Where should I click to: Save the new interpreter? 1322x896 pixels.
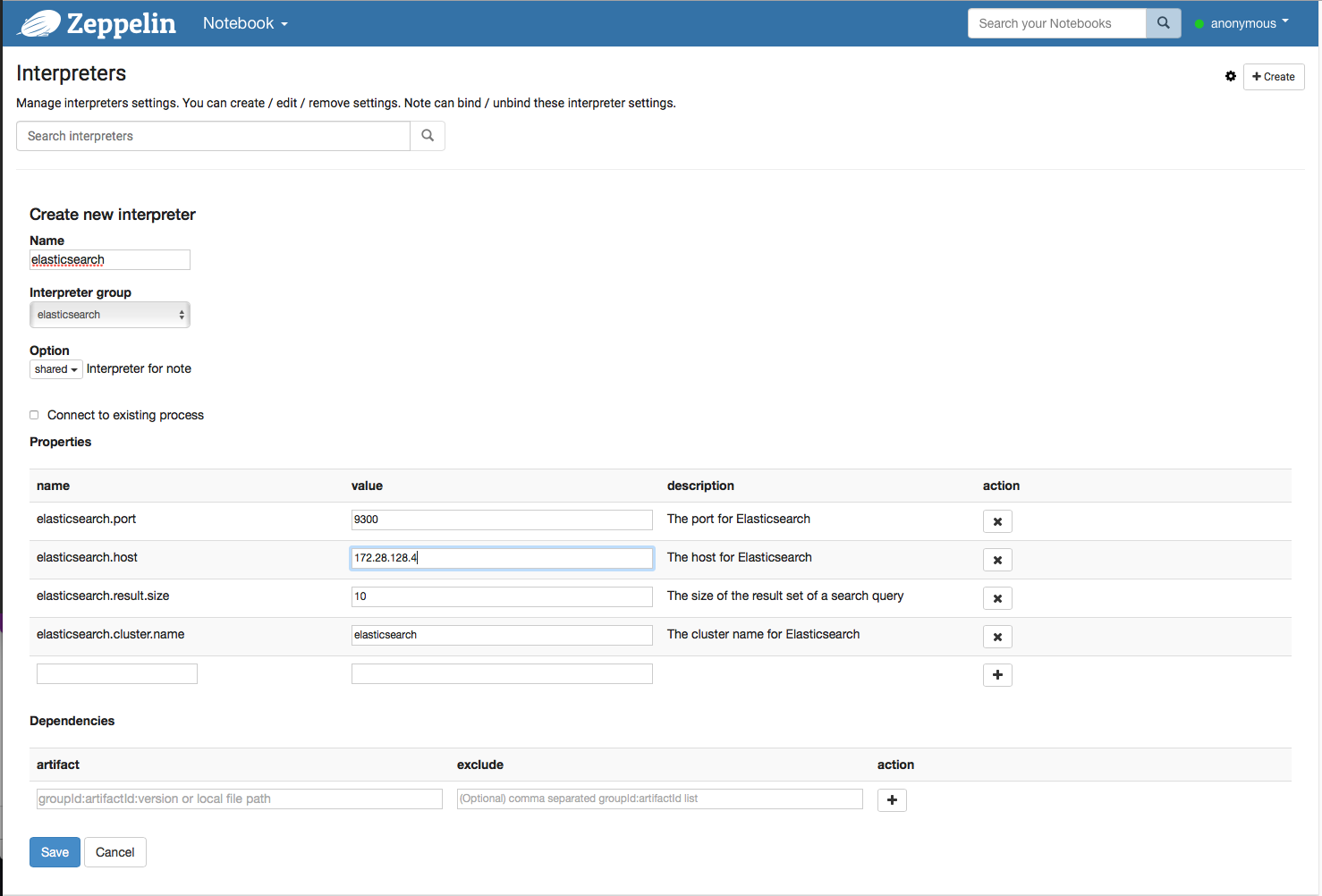(x=55, y=851)
